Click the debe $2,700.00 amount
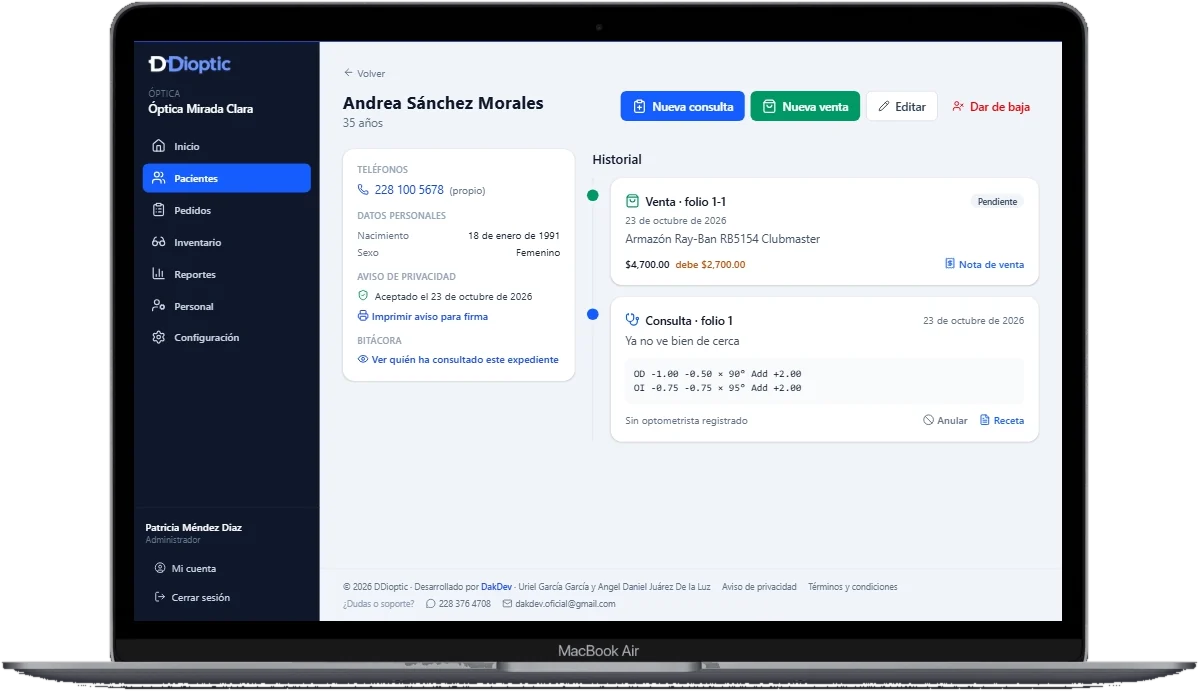 click(x=710, y=264)
